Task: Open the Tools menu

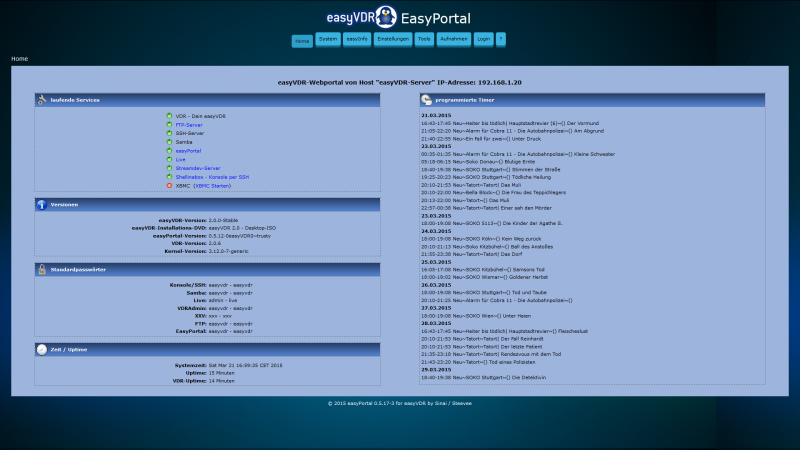Action: pyautogui.click(x=424, y=40)
